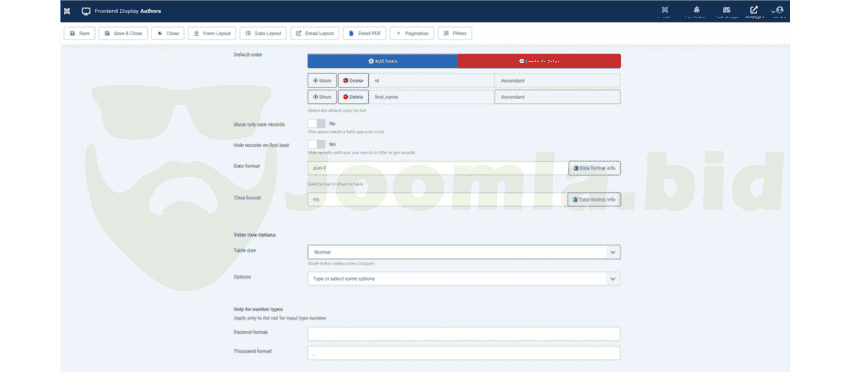Click the red button beside Add Items
Viewport: 850px width, 372px height.
coord(539,61)
